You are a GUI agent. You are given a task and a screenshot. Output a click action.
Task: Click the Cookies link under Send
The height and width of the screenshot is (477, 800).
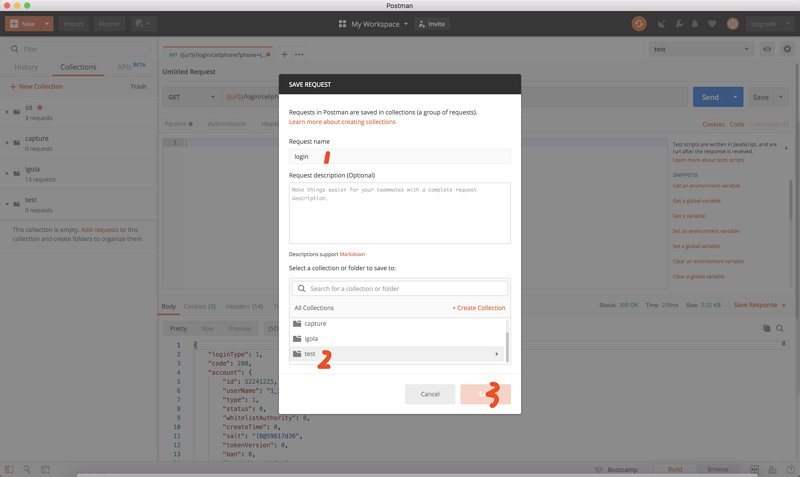(713, 124)
